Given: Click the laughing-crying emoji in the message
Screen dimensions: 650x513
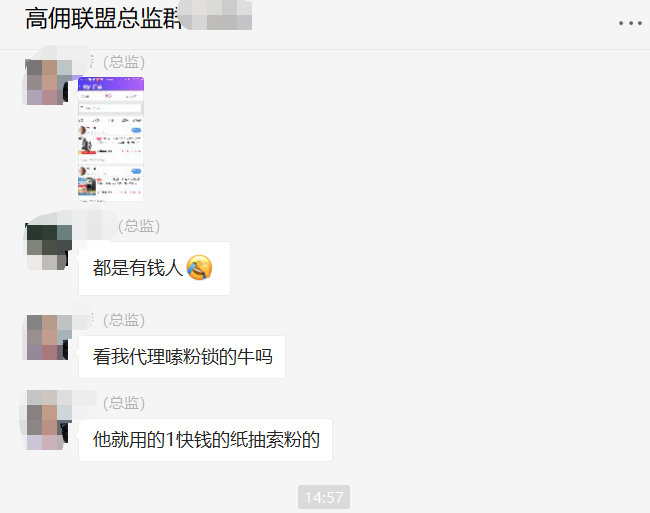Looking at the screenshot, I should pos(199,268).
